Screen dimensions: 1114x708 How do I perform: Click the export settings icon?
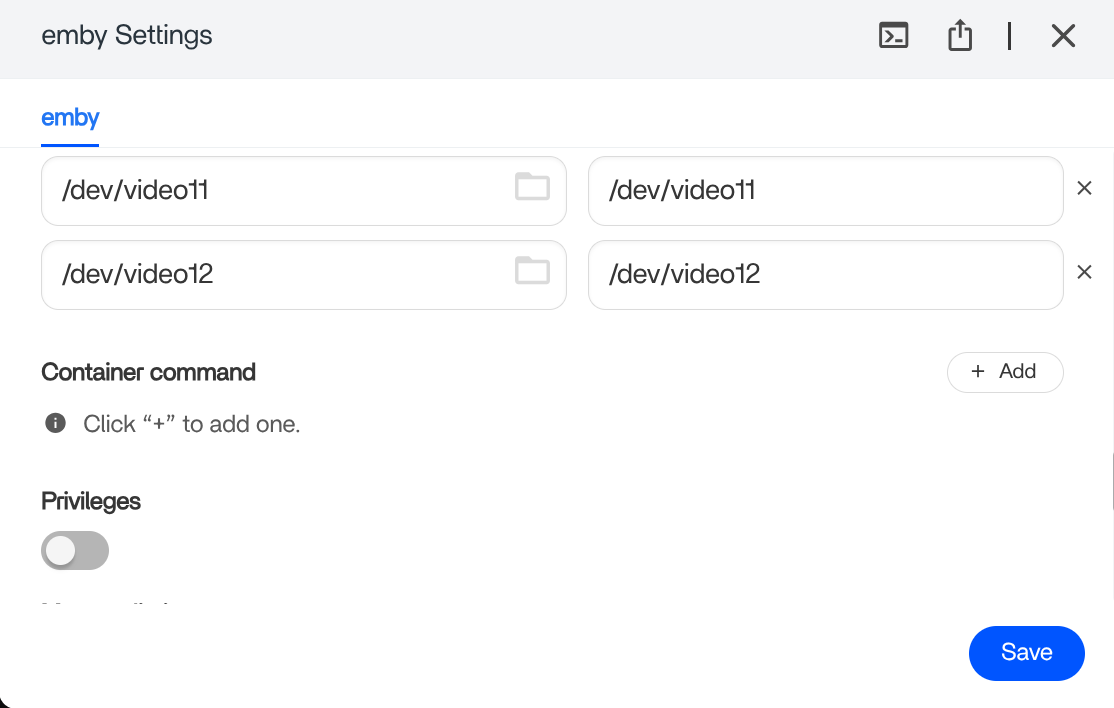[960, 36]
